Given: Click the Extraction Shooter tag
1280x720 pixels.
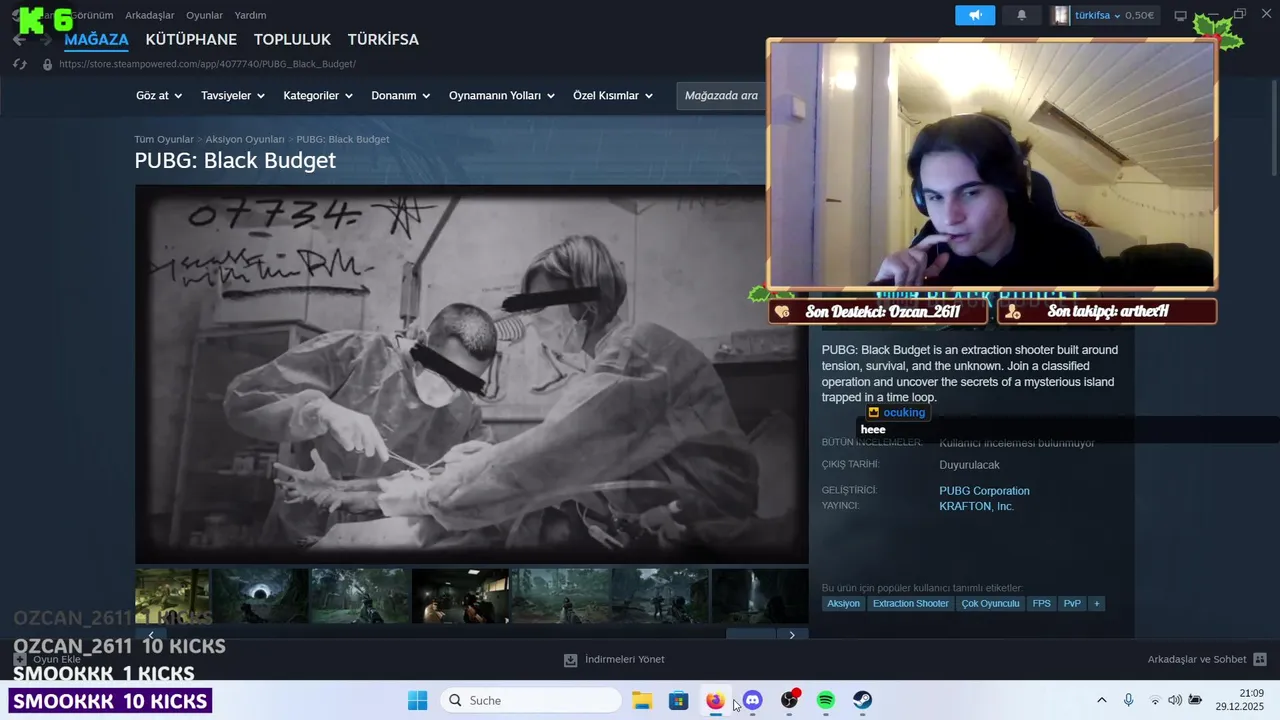Looking at the screenshot, I should tap(910, 604).
